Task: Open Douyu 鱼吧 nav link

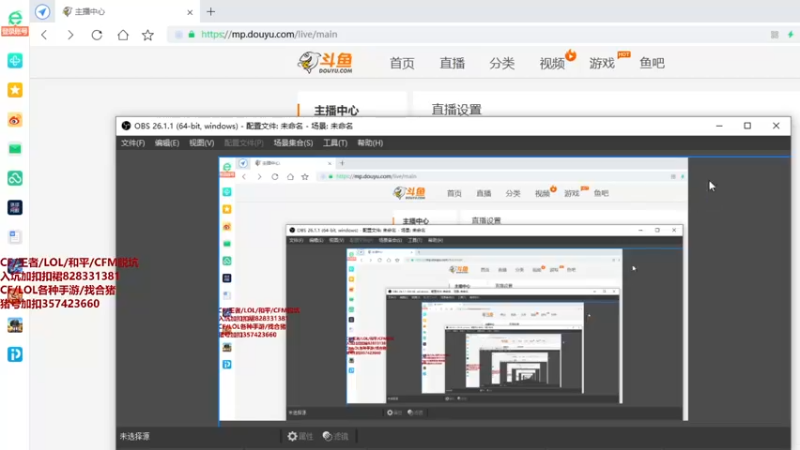Action: tap(652, 63)
